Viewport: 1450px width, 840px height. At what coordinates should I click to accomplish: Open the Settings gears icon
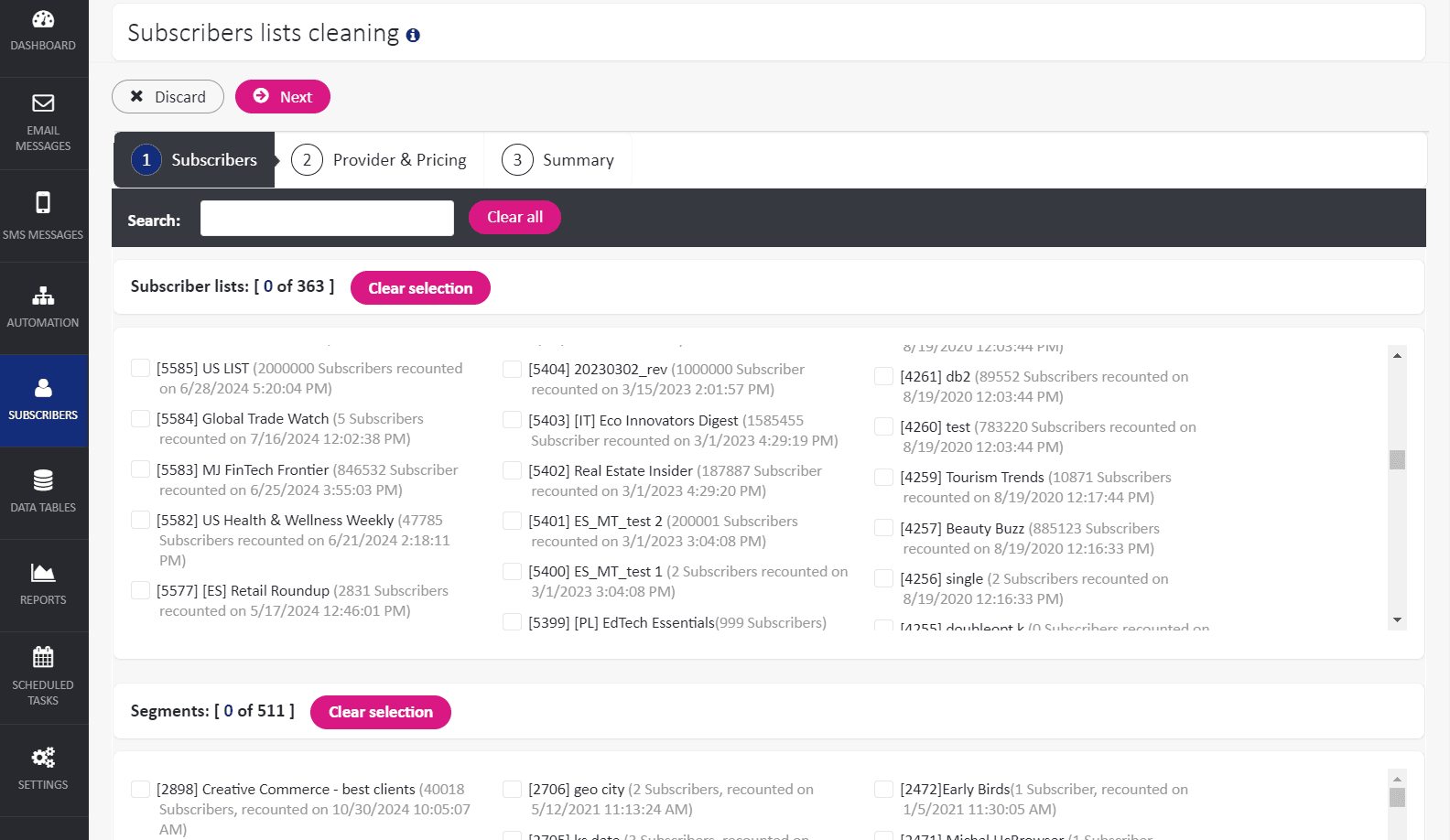click(43, 758)
